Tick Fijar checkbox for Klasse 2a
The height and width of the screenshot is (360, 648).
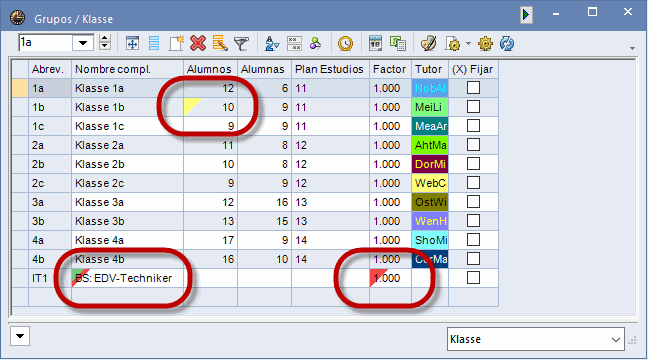coord(473,145)
